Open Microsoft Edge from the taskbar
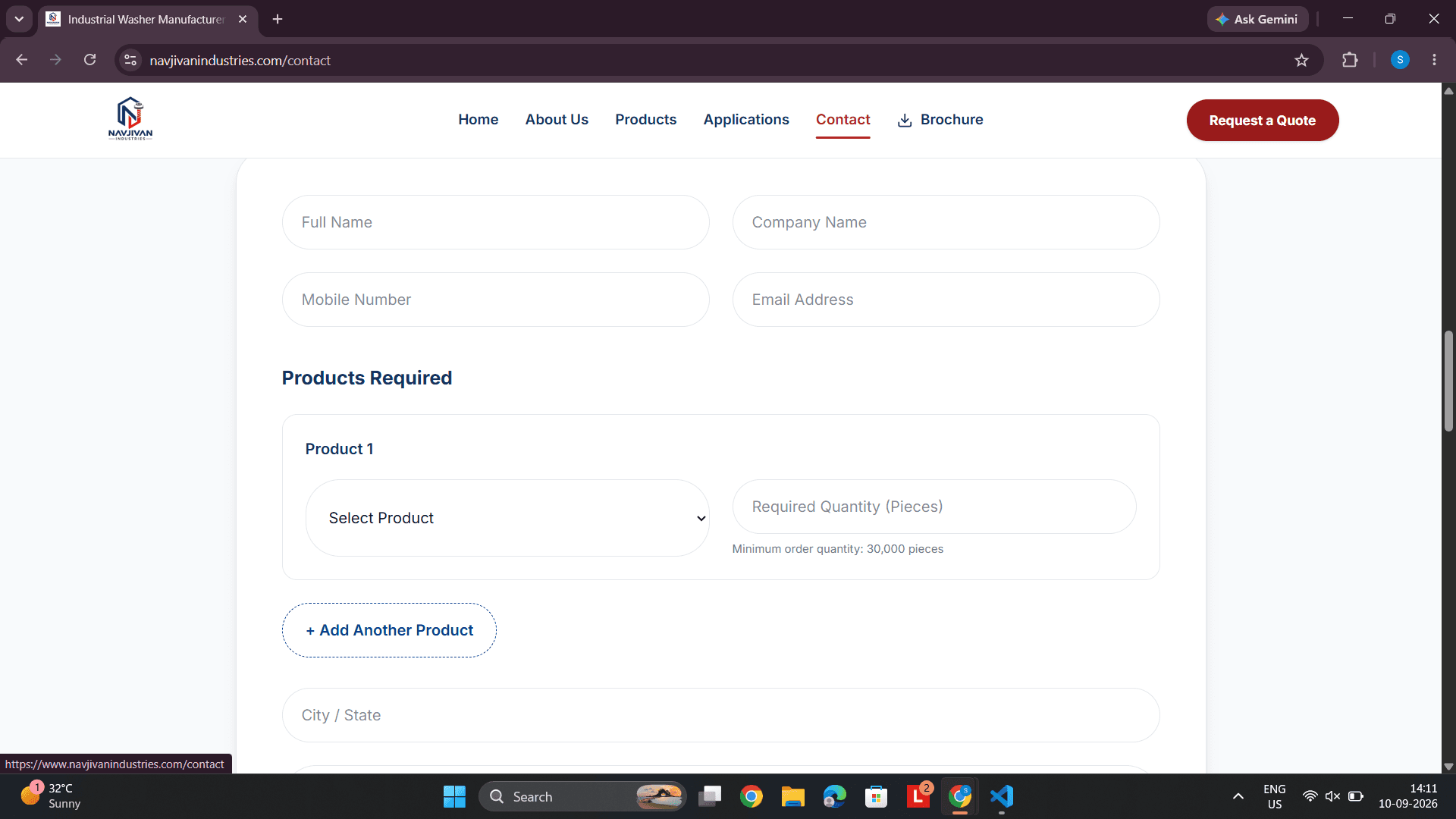This screenshot has height=819, width=1456. tap(834, 796)
